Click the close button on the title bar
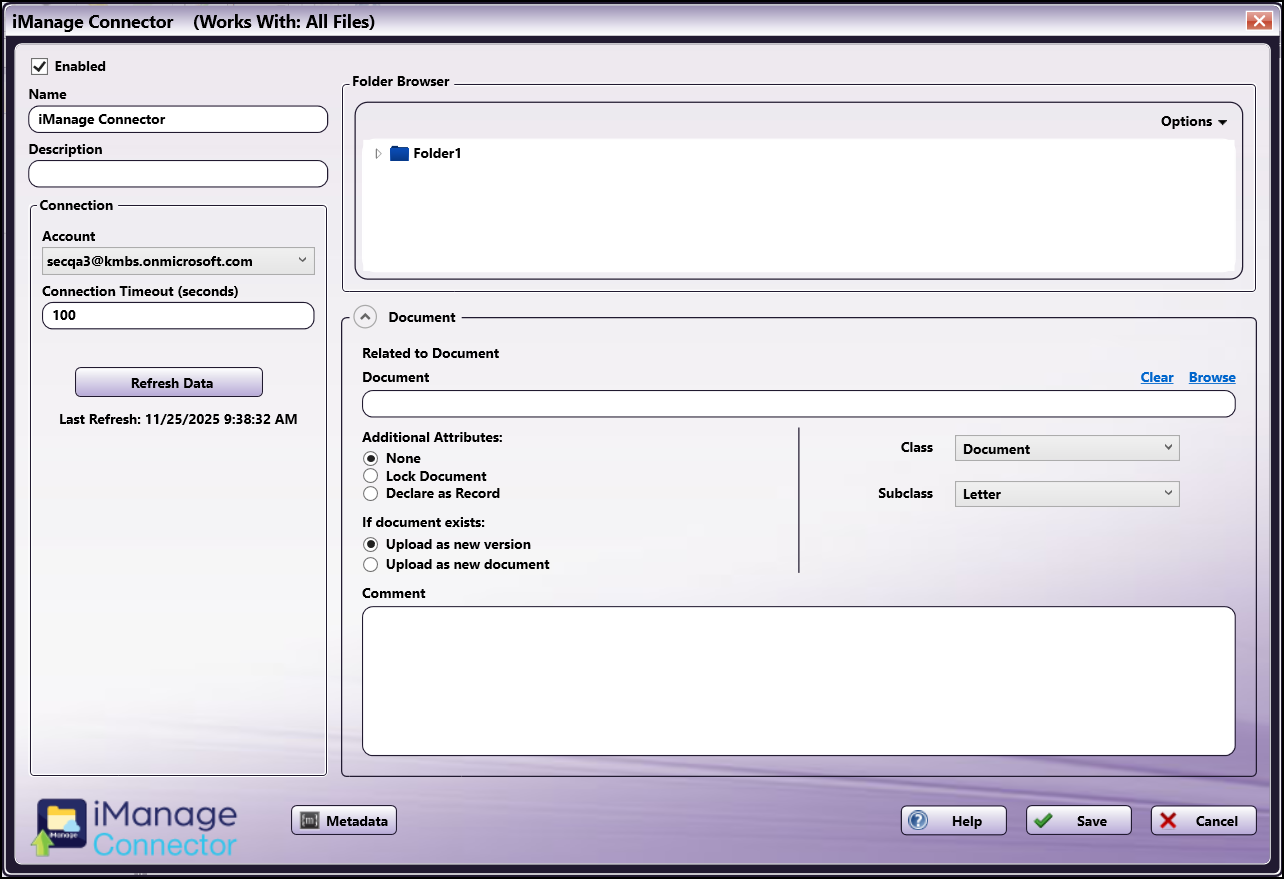This screenshot has width=1284, height=879. click(1258, 20)
